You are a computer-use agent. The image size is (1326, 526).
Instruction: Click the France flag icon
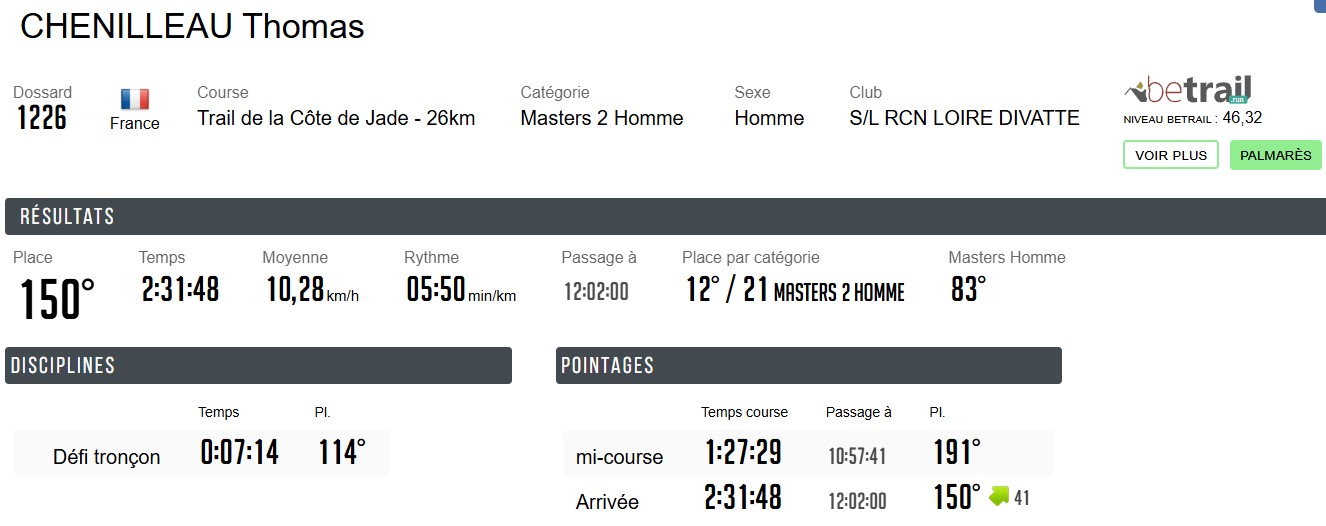pos(135,99)
